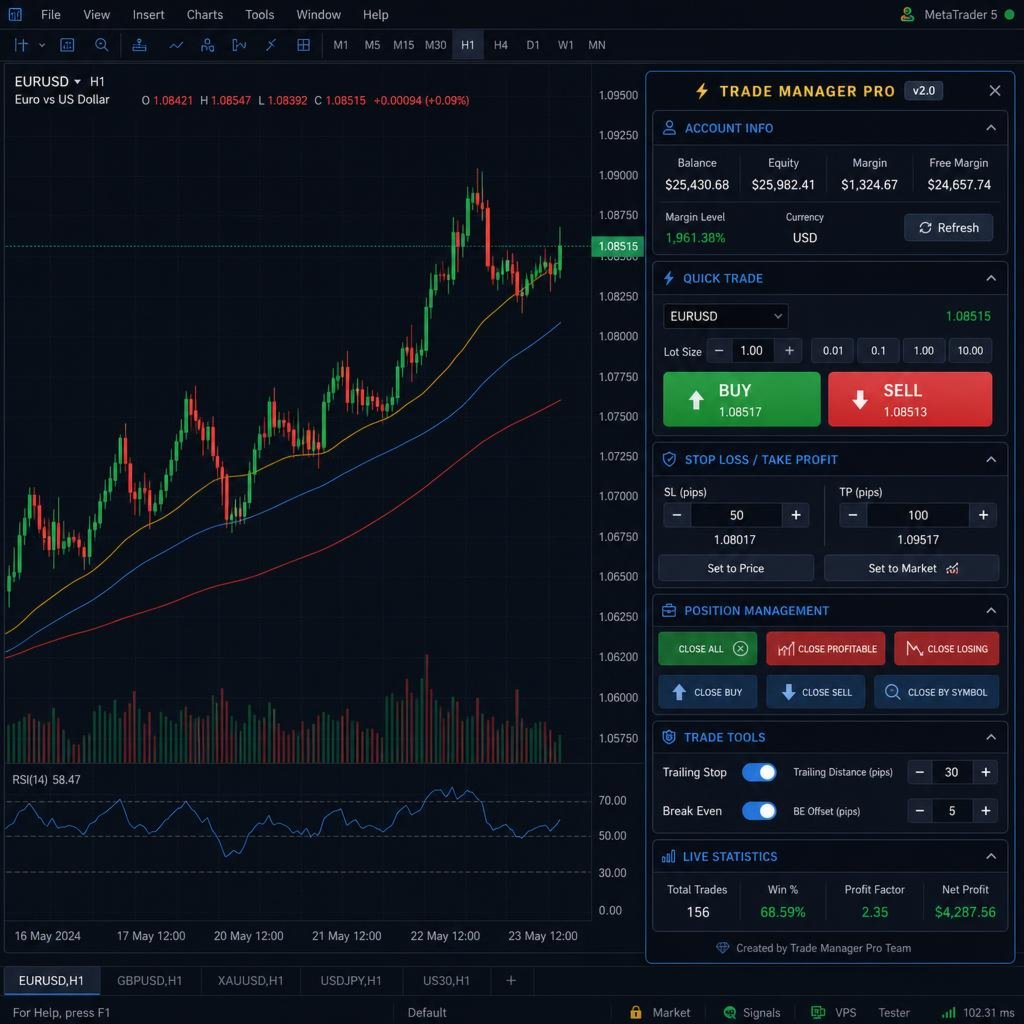Increase the Lot Size with plus stepper

point(789,351)
